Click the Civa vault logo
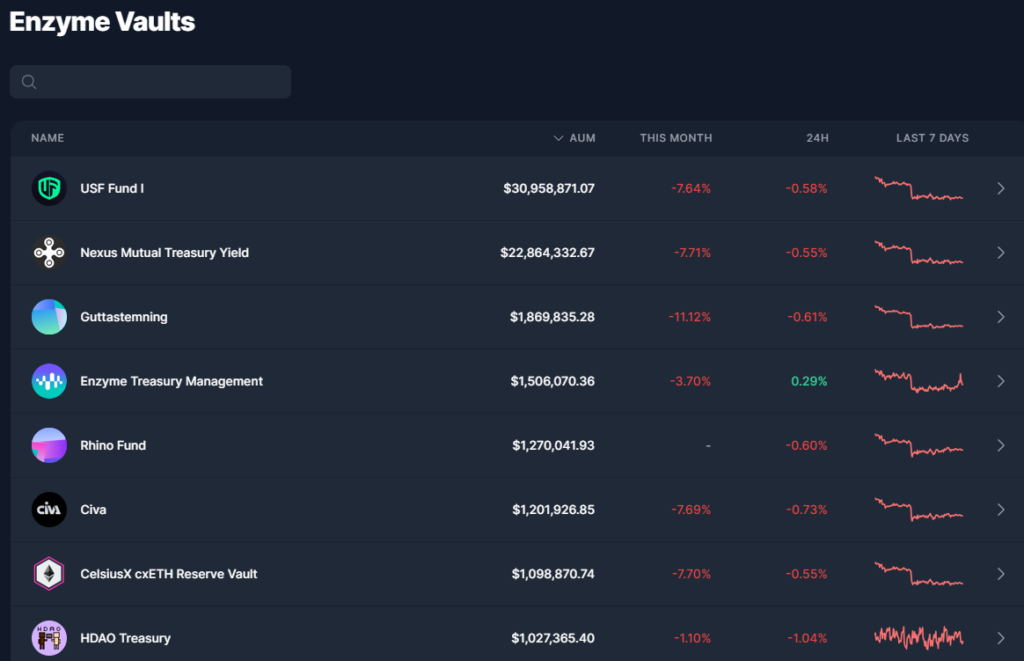Screen dimensions: 1024x661 [49, 510]
